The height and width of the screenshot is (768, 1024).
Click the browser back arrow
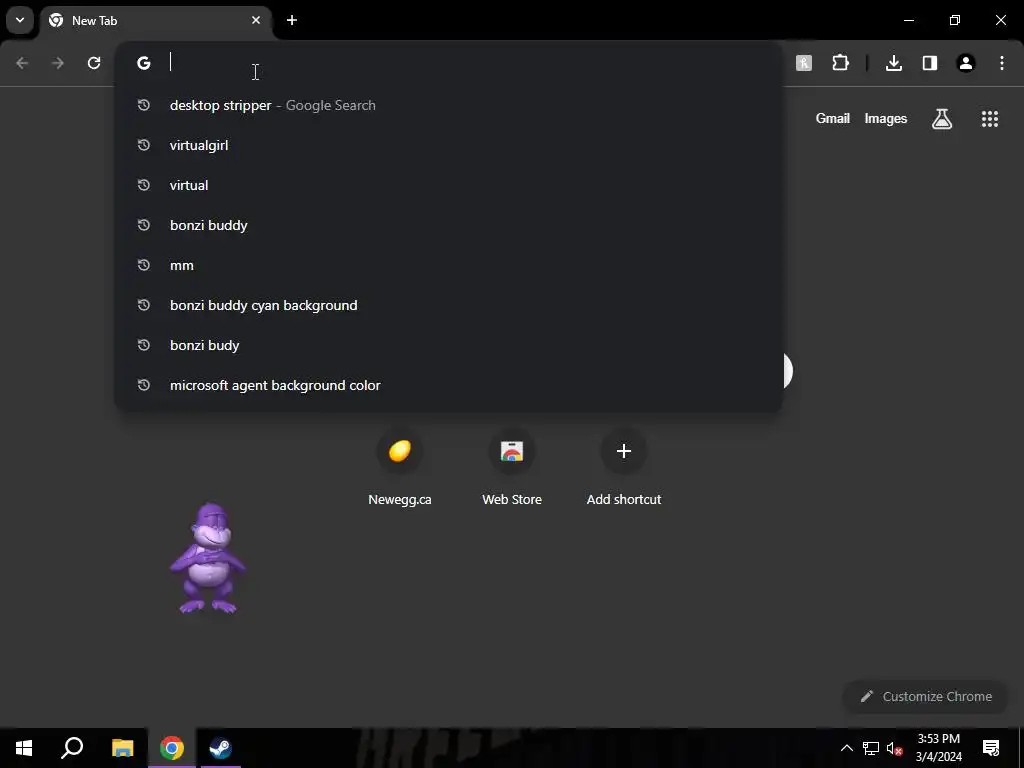coord(22,63)
